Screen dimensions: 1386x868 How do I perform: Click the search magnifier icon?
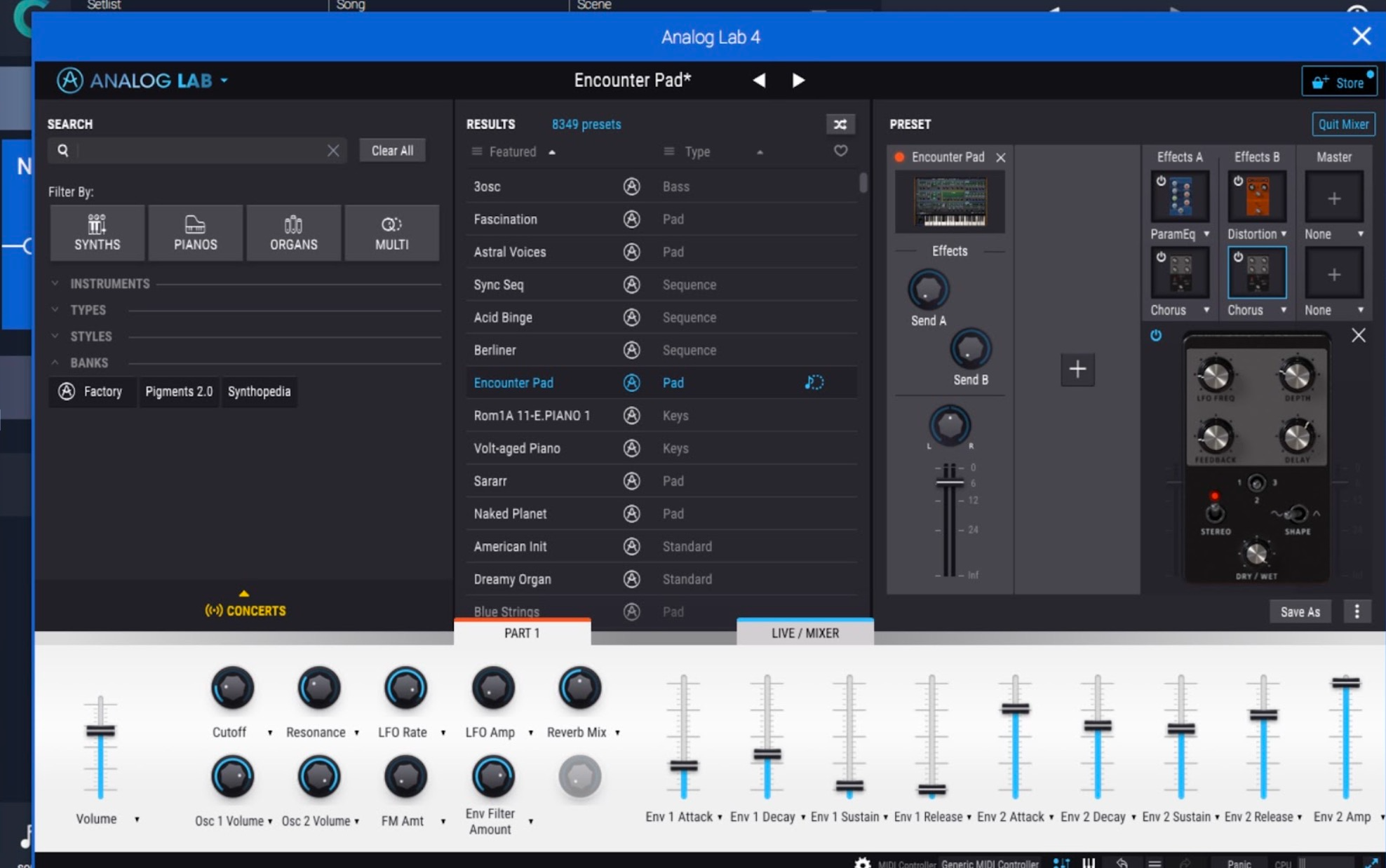tap(63, 150)
